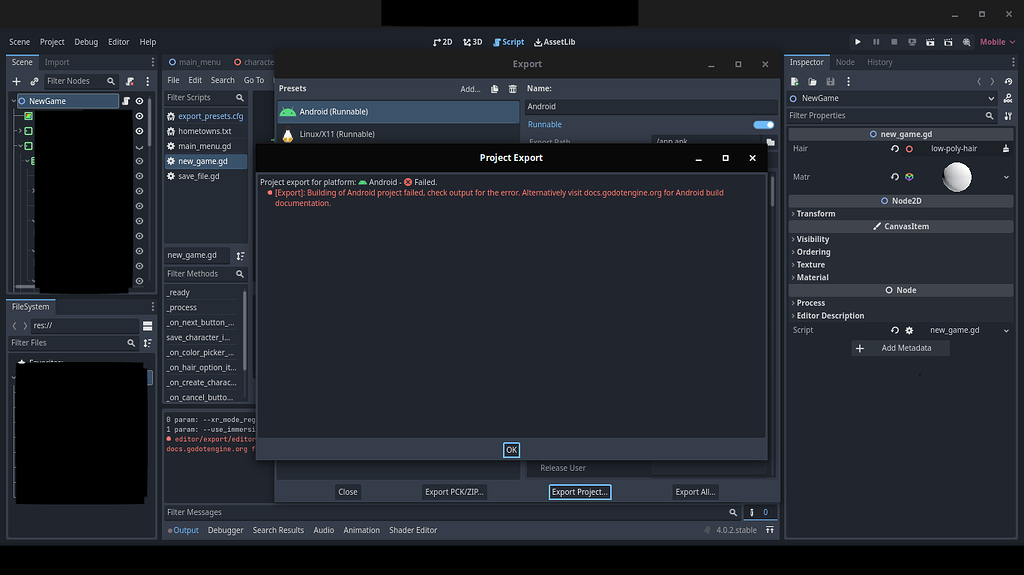Open the Debugger bottom panel tab
1024x575 pixels.
225,530
